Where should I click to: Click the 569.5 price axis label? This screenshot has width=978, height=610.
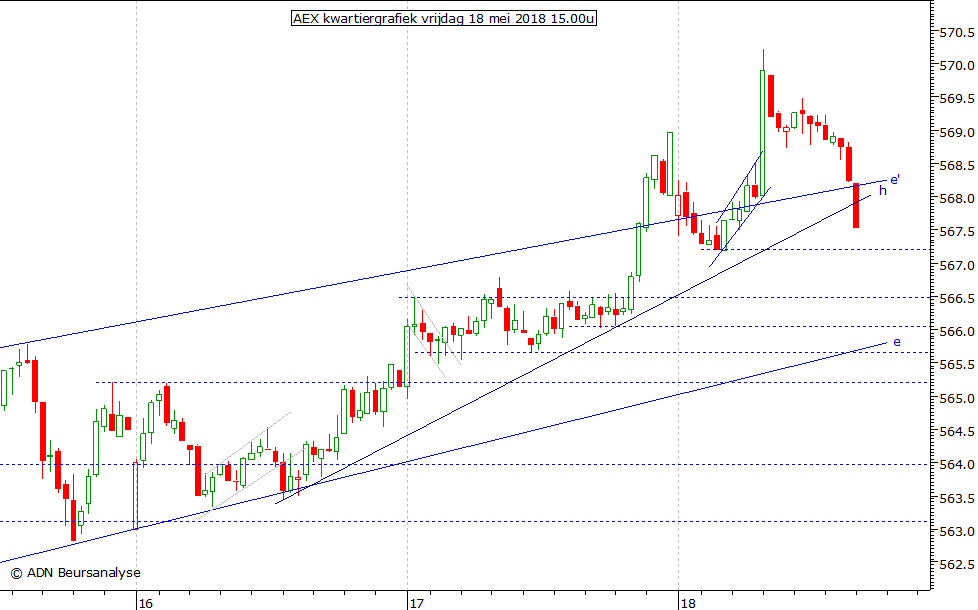(957, 99)
